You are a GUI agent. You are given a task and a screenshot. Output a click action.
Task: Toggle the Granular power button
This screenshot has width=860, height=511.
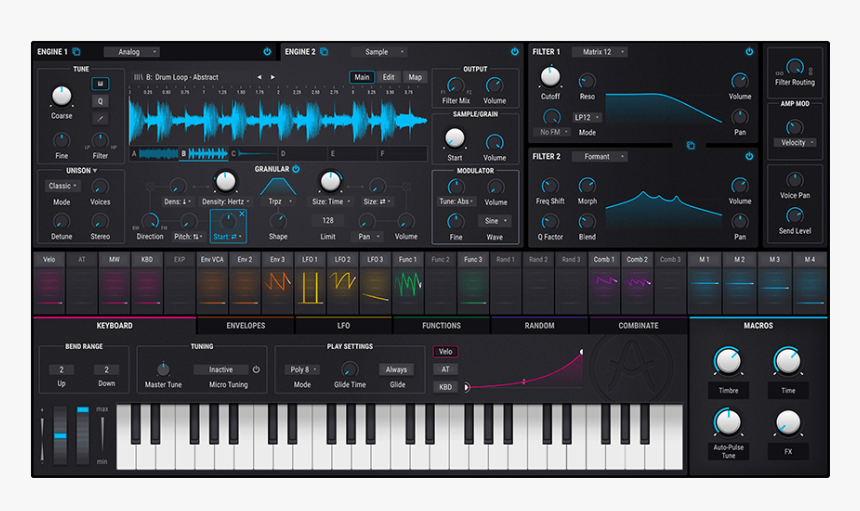pos(296,169)
